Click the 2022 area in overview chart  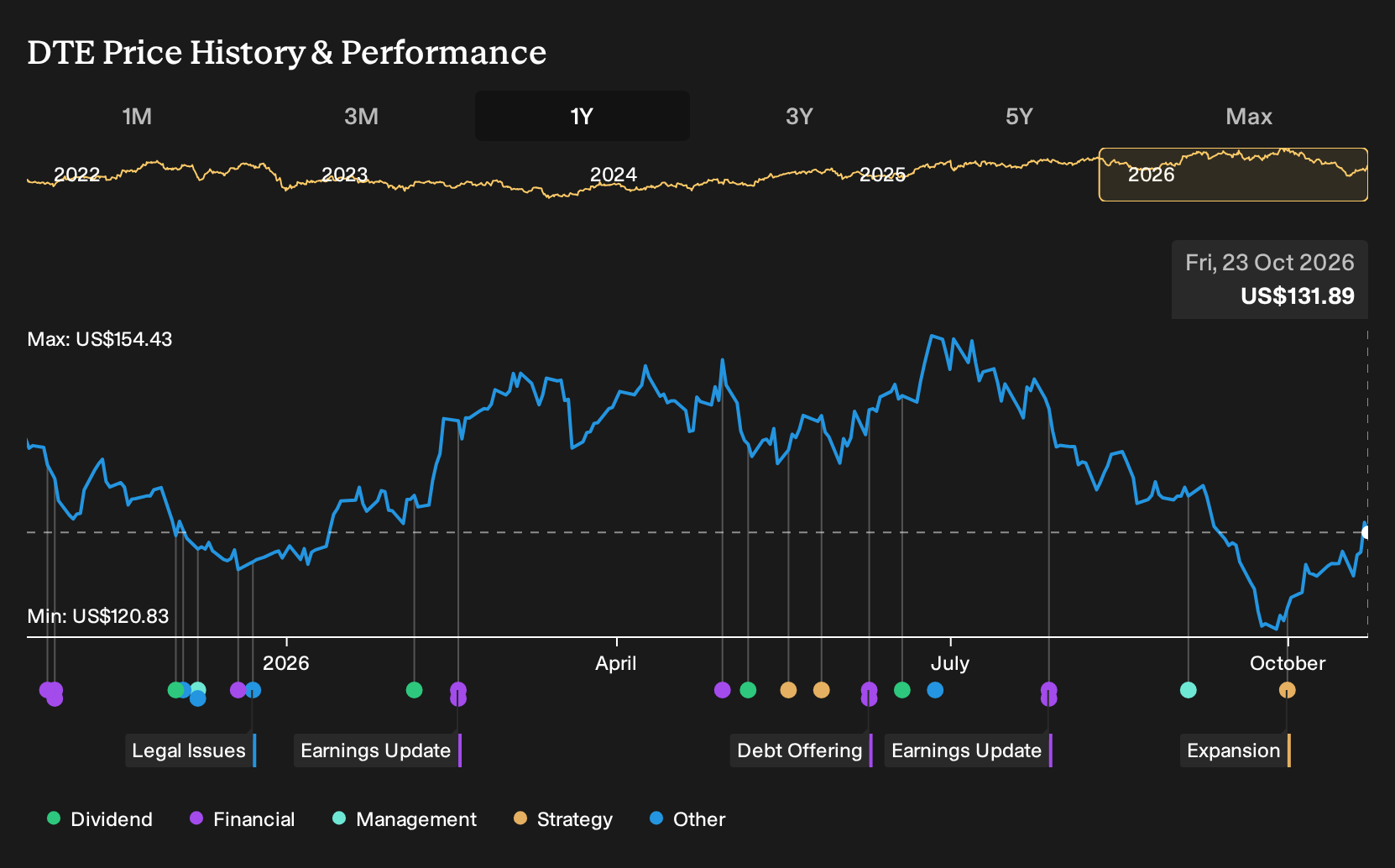click(76, 175)
